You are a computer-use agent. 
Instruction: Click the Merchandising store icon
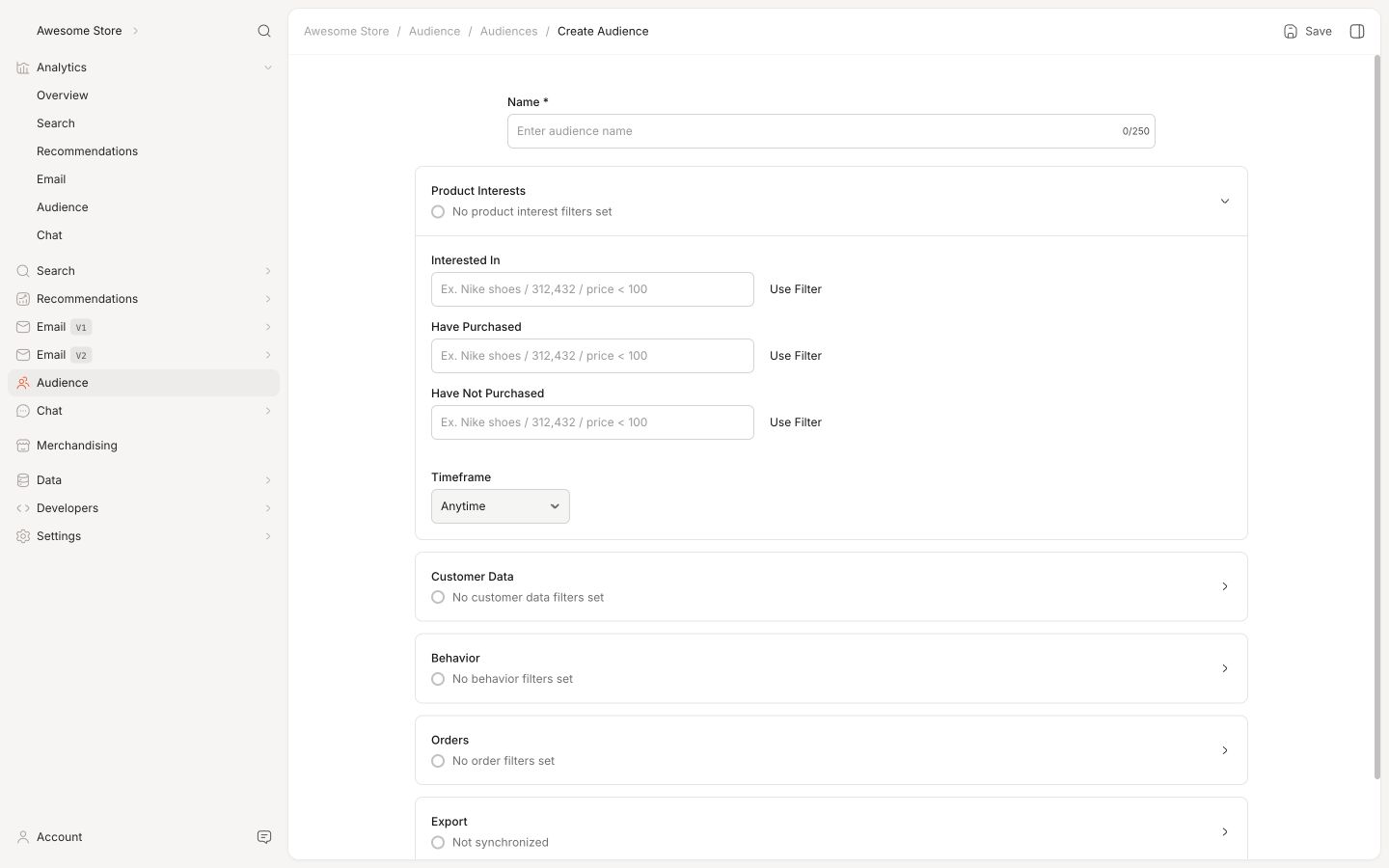pos(23,446)
